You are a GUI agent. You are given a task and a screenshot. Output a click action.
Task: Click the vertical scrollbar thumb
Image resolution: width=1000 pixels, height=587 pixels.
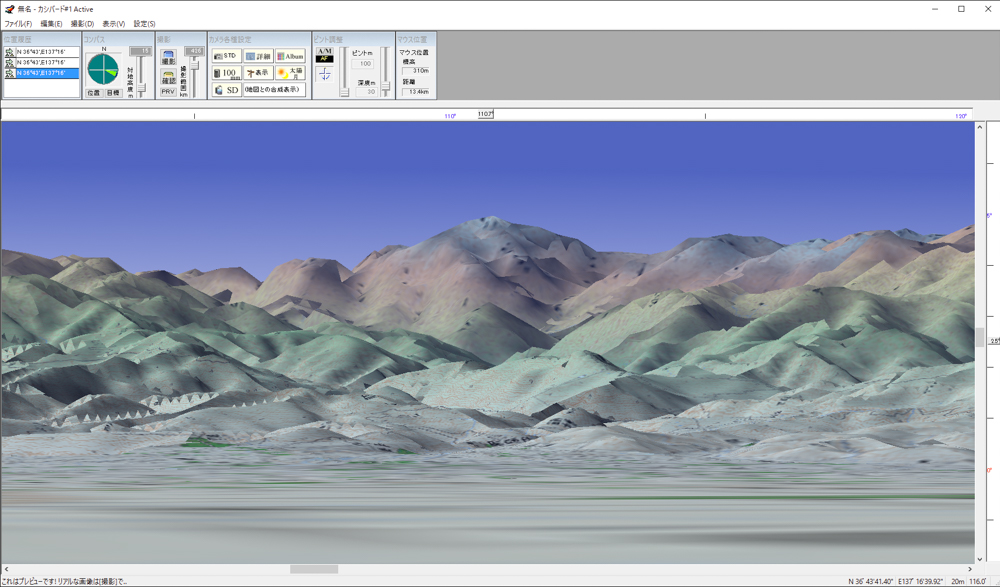click(x=980, y=337)
